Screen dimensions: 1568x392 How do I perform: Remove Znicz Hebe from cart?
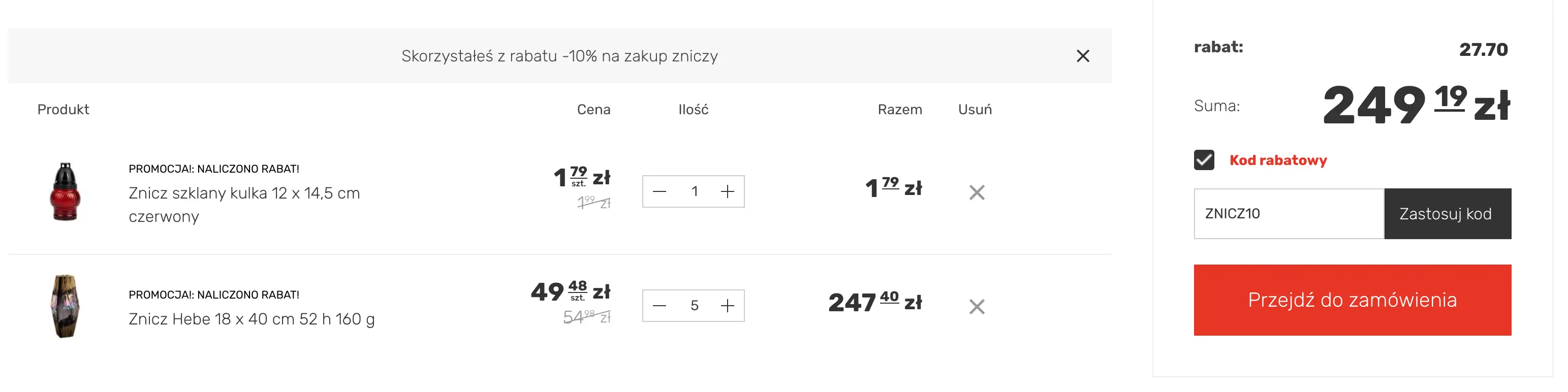pyautogui.click(x=977, y=307)
